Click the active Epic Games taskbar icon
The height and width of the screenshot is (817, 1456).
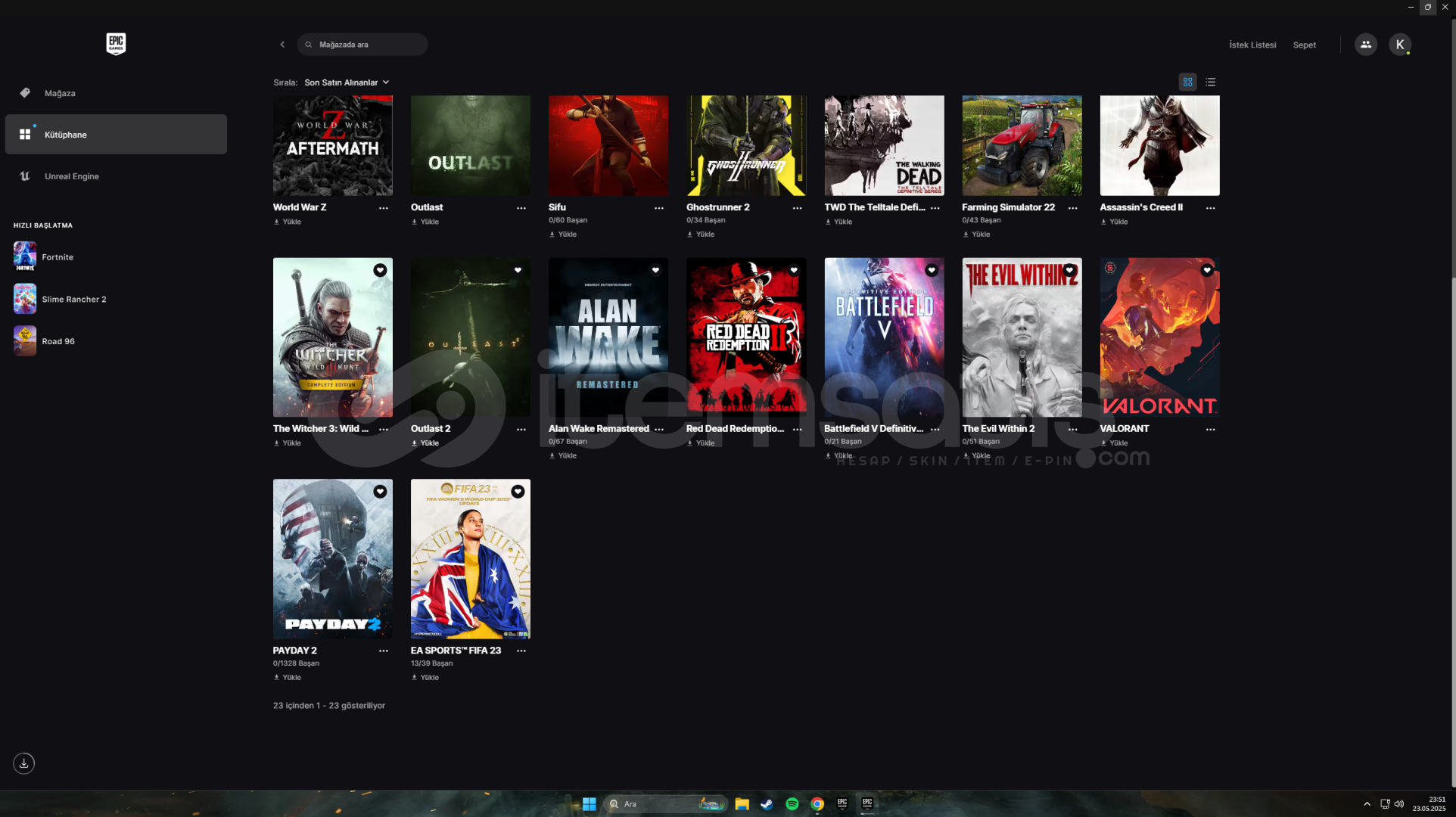click(867, 804)
